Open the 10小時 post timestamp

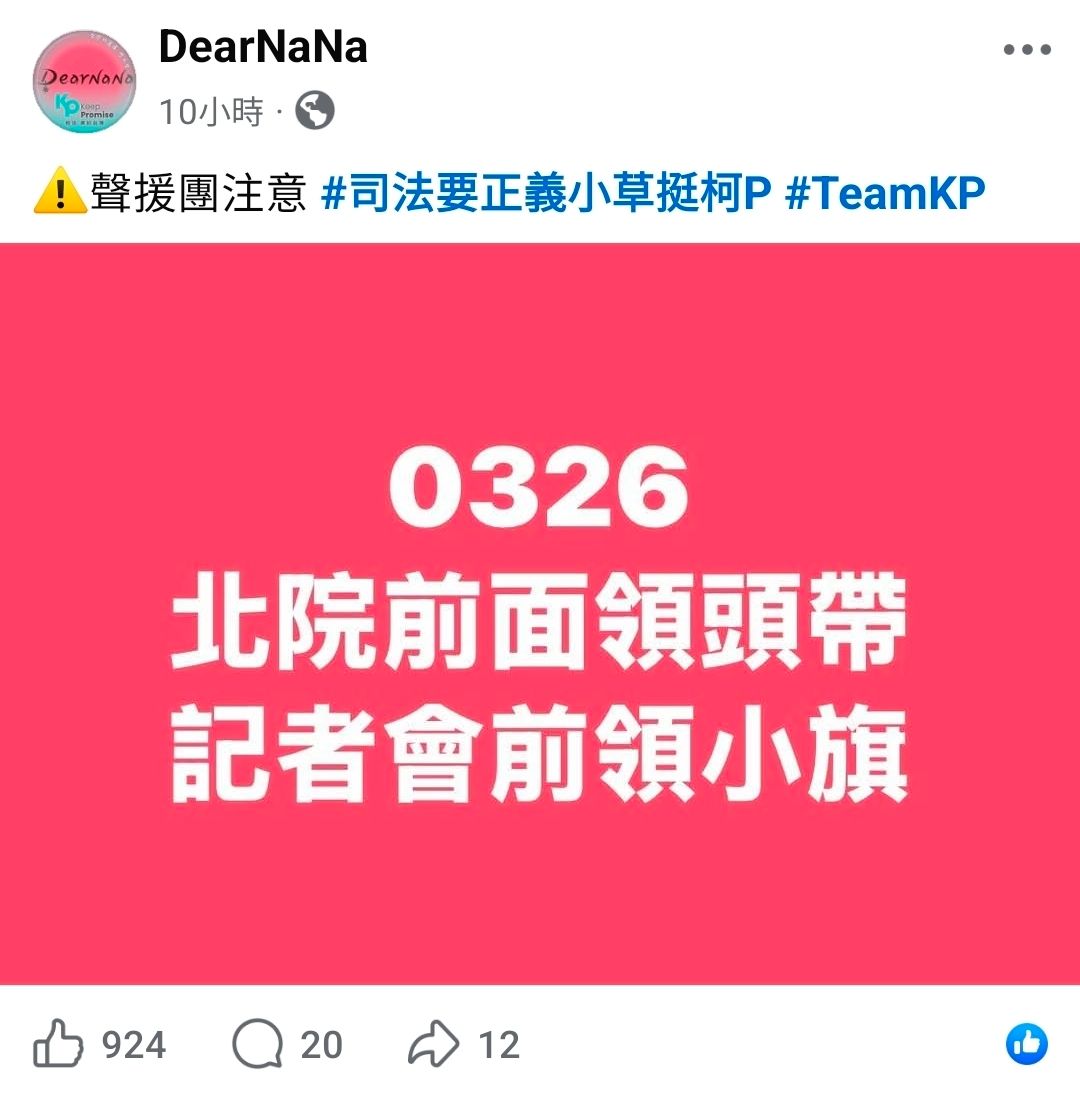click(x=211, y=112)
